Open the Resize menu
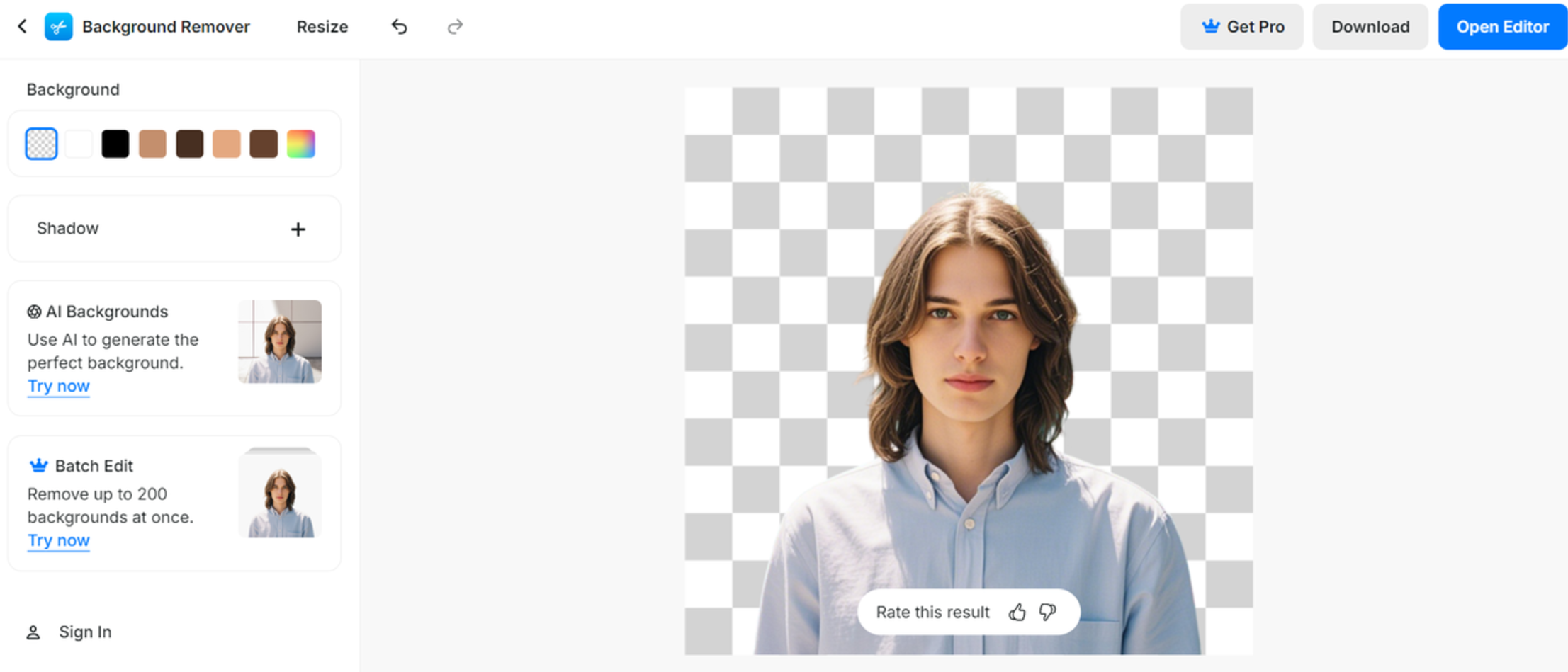Viewport: 1568px width, 672px height. (x=322, y=26)
